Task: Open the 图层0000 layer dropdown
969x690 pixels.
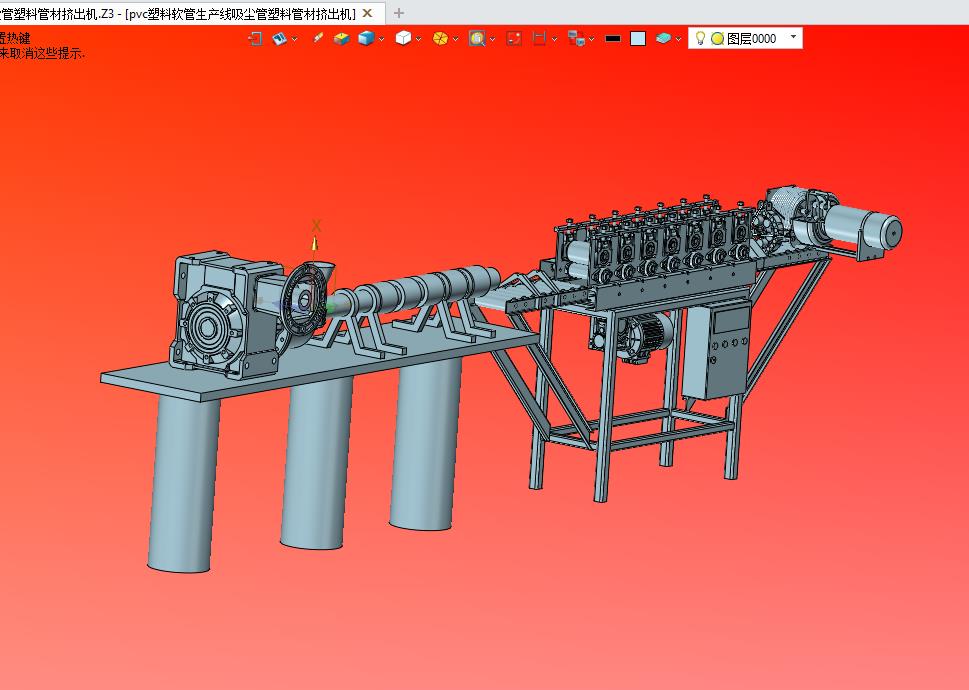Action: point(793,38)
